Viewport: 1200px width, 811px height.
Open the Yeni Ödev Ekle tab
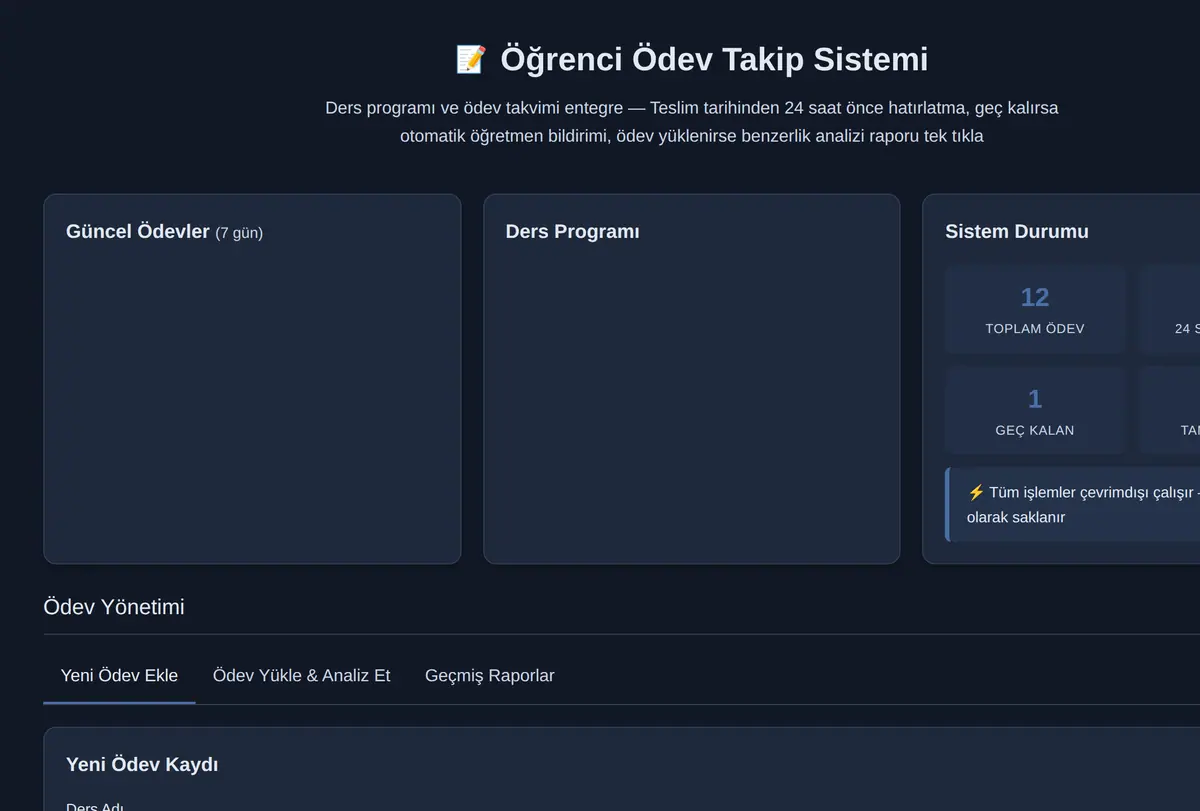[119, 675]
